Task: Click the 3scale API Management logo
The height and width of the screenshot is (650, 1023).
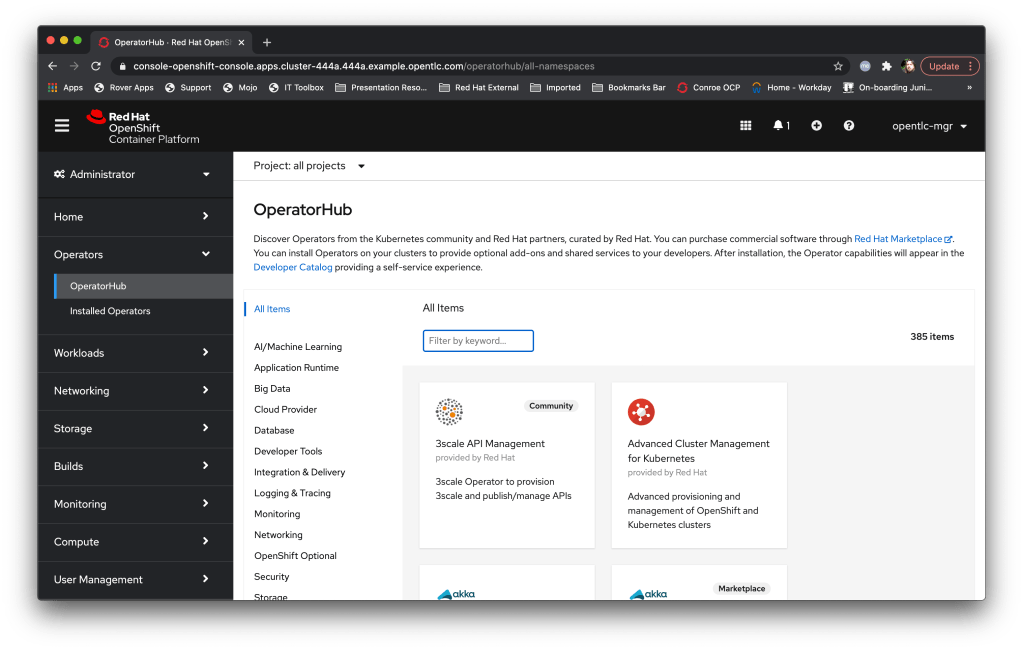Action: pos(449,411)
